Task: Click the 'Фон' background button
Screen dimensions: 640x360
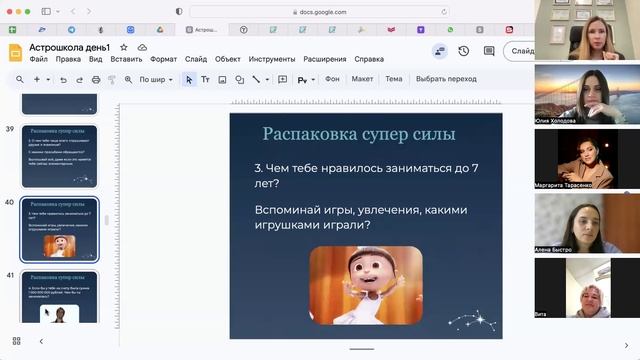Action: 332,79
